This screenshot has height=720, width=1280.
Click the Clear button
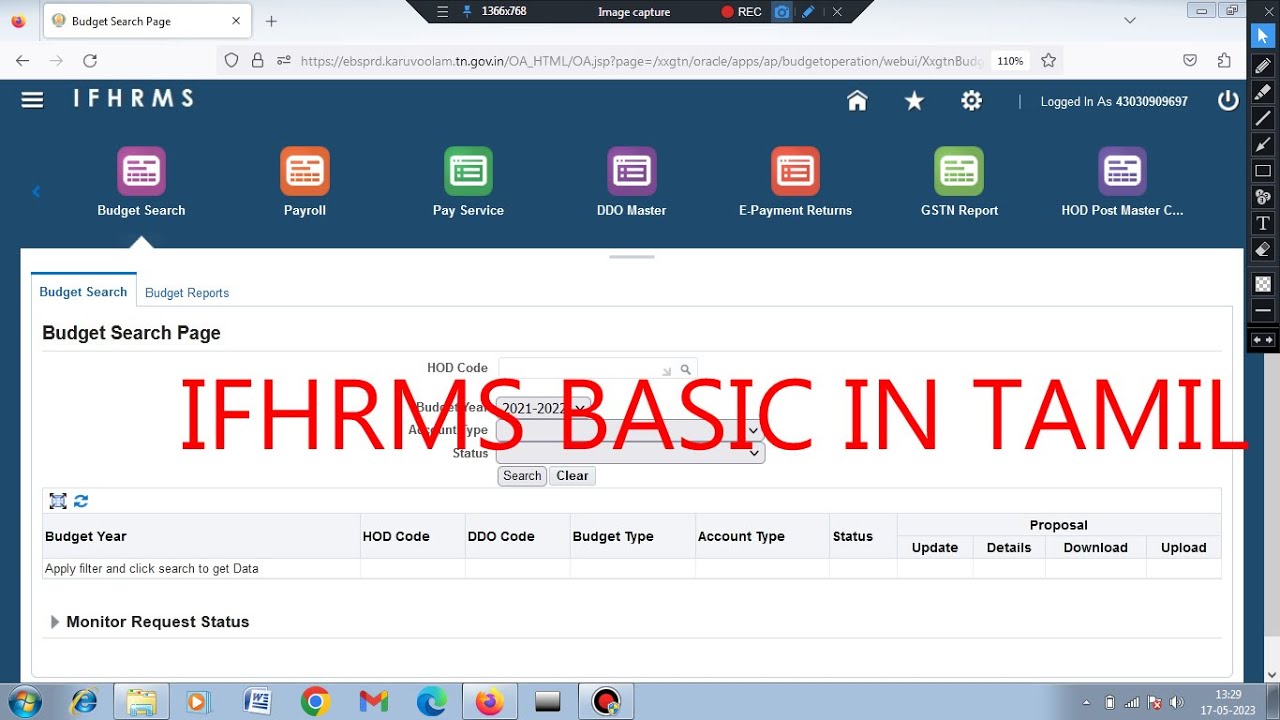coord(572,476)
